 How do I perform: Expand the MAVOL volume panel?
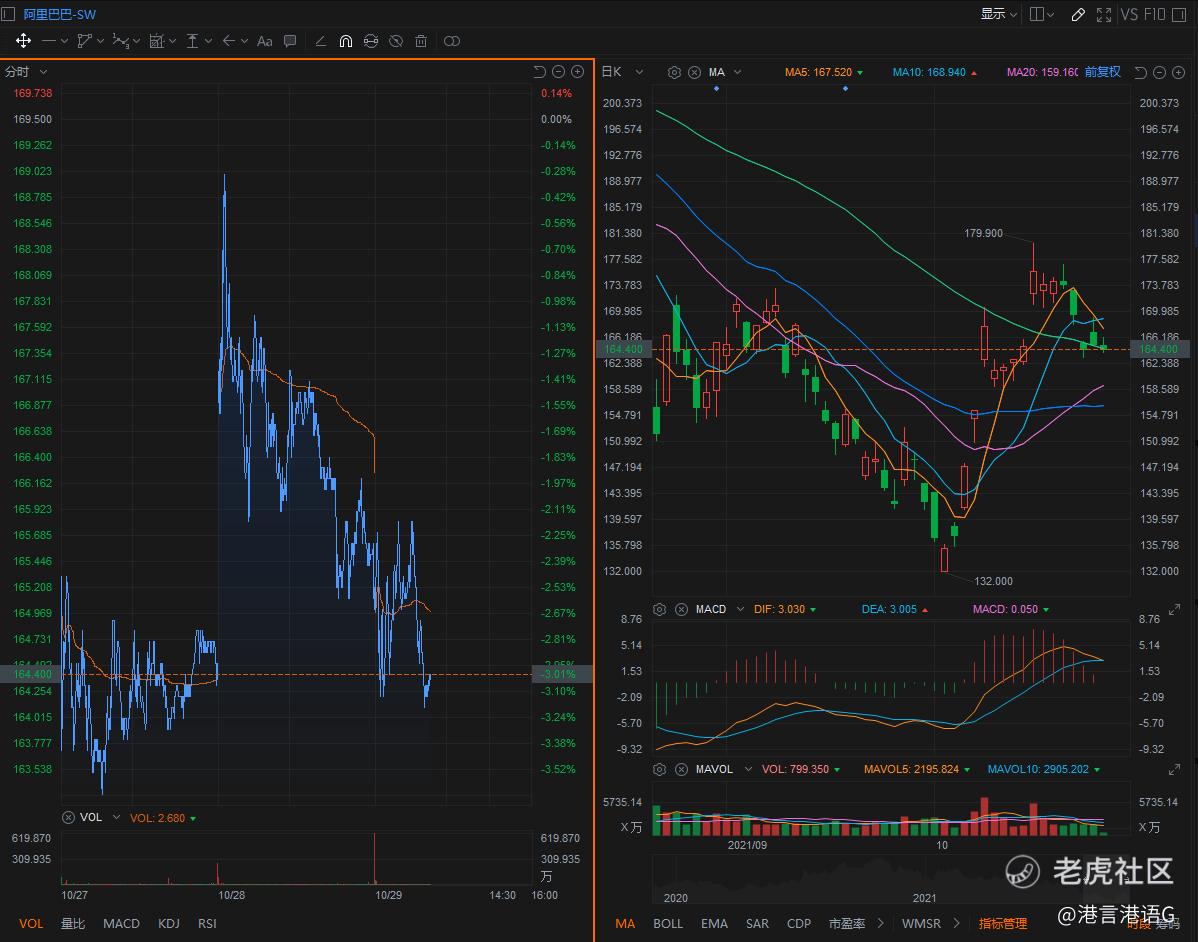1174,769
